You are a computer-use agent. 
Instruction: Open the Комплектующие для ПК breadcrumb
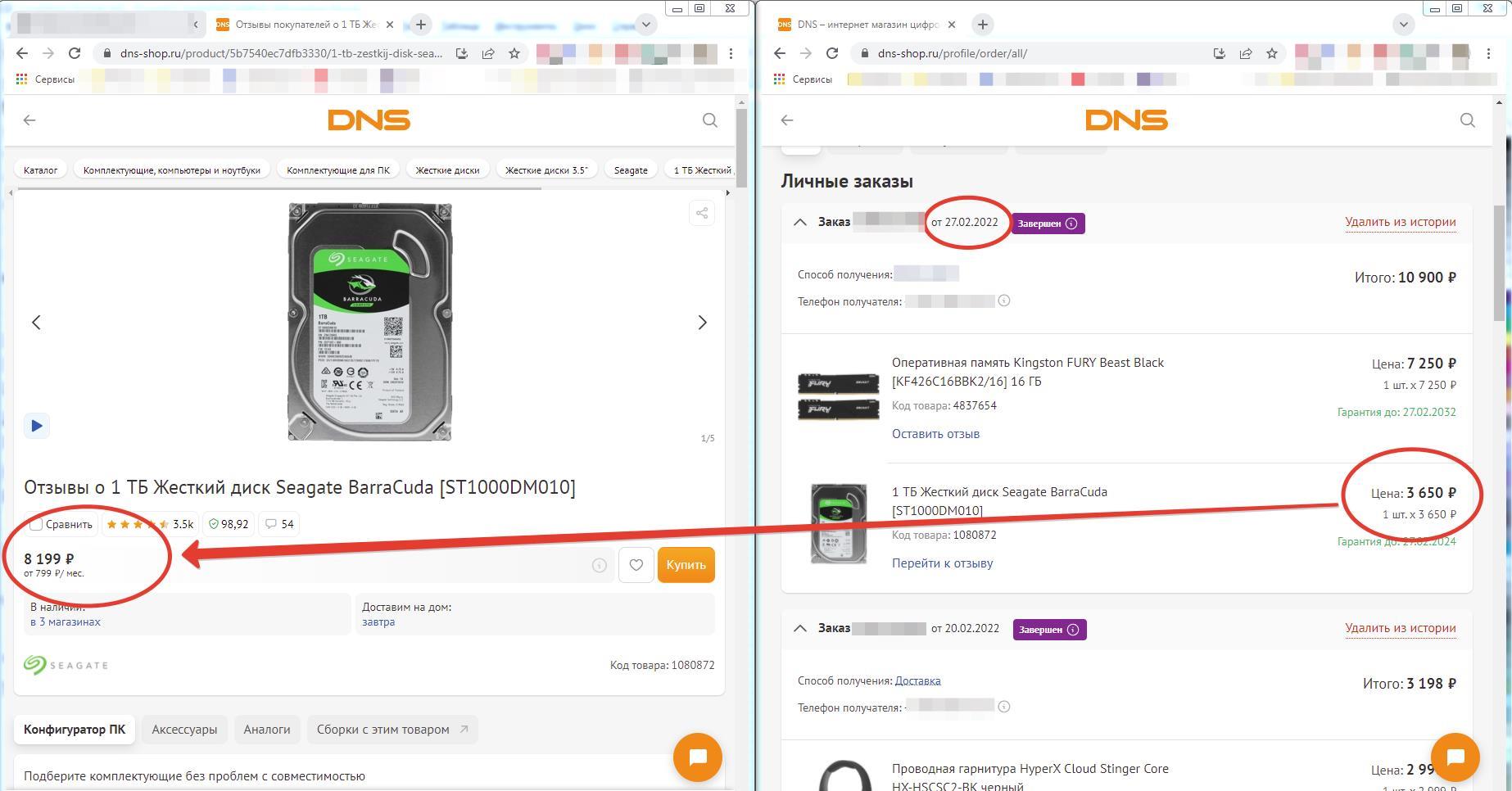pos(338,170)
